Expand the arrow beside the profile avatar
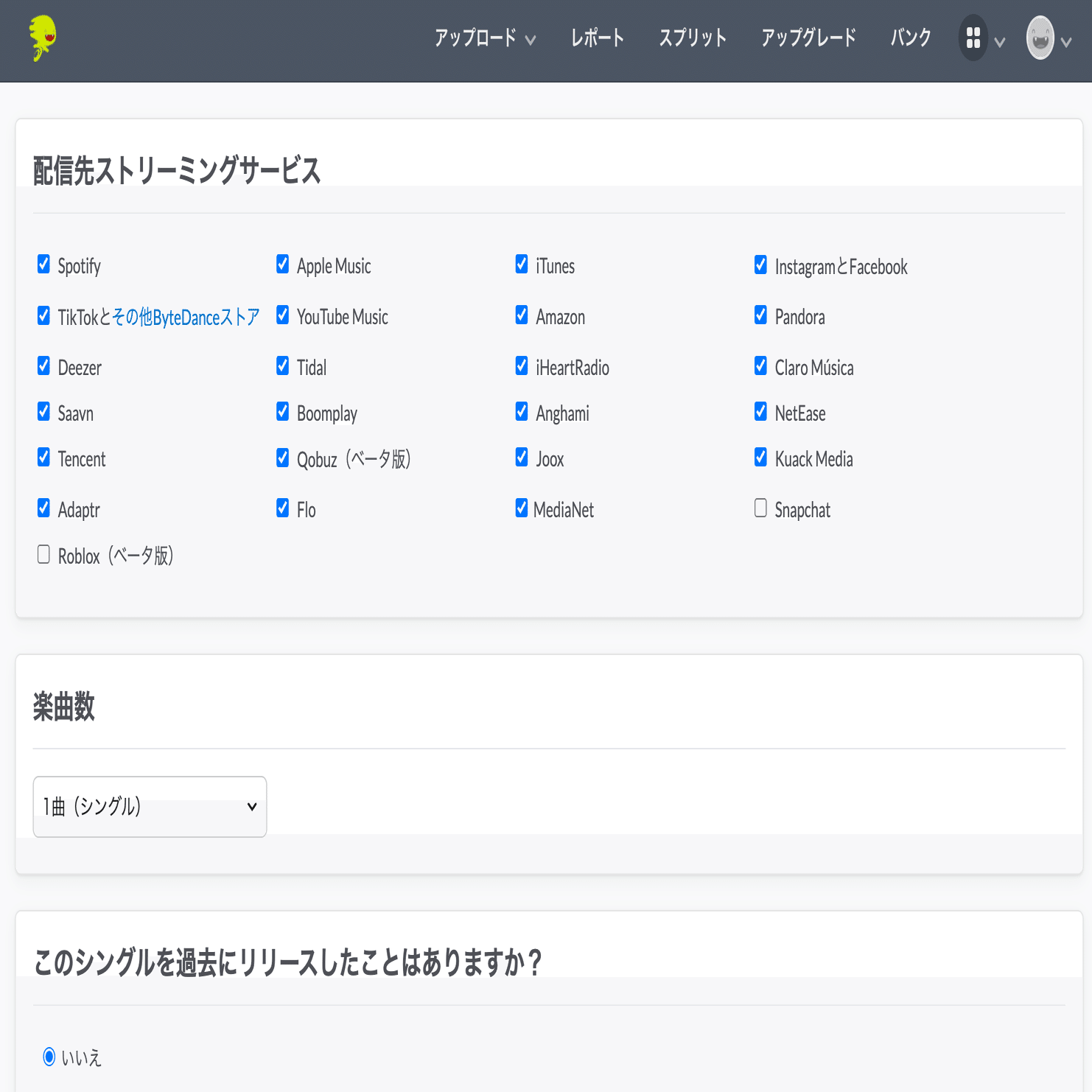 [x=1066, y=42]
